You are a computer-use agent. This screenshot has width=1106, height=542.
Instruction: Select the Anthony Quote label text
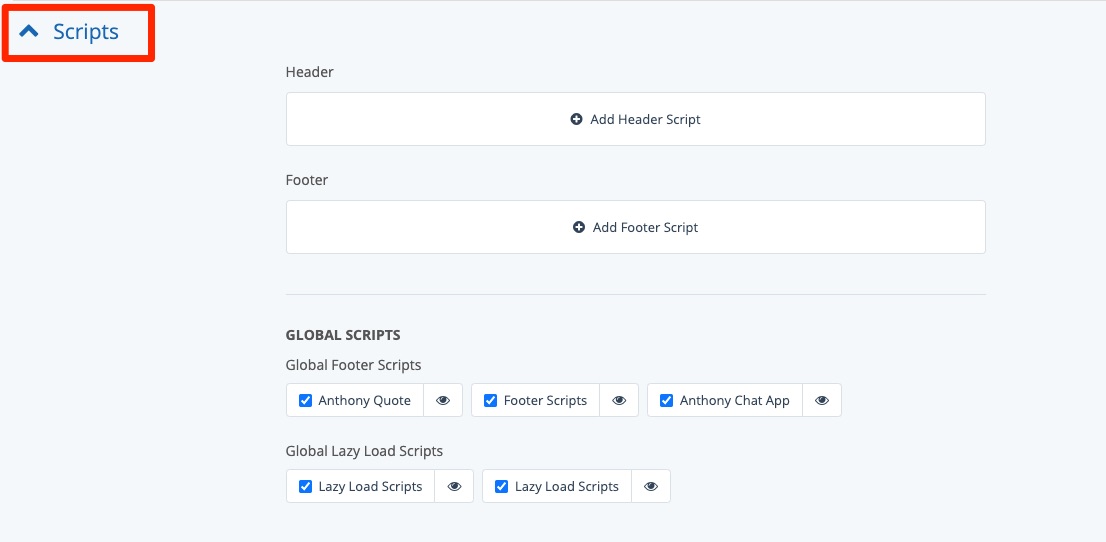(364, 400)
